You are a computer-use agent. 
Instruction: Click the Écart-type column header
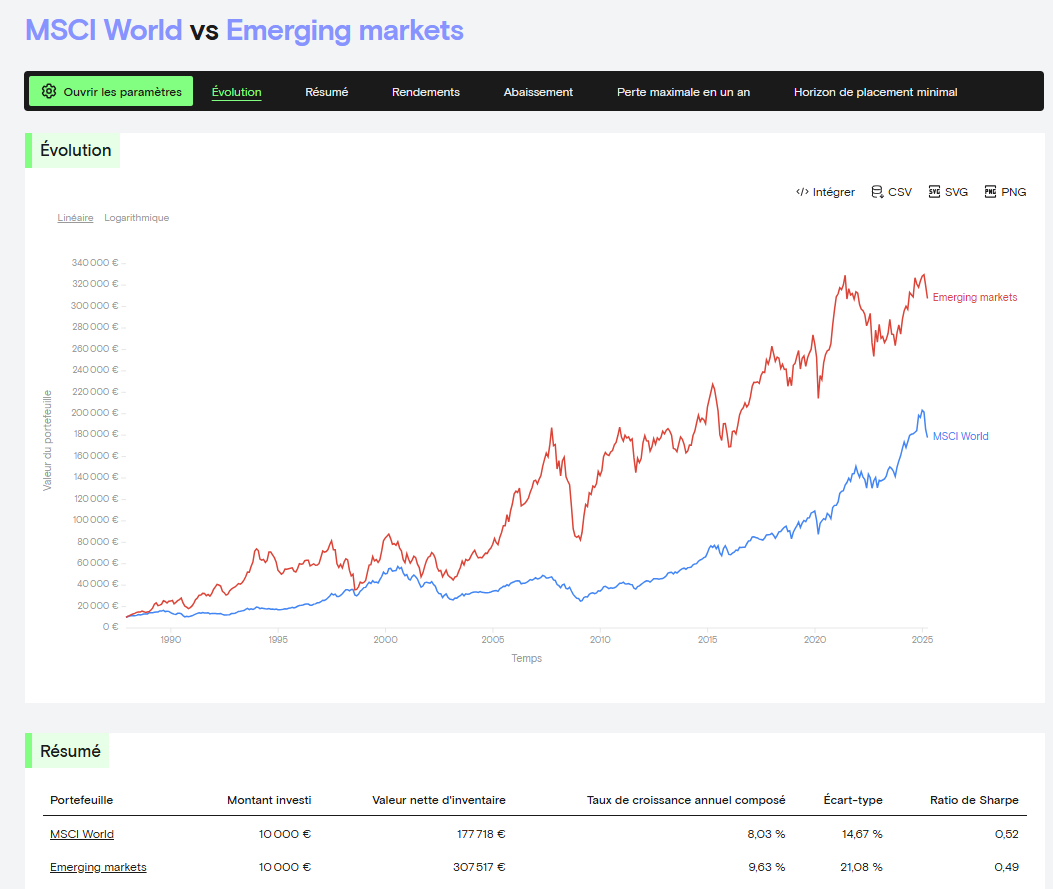coord(853,800)
